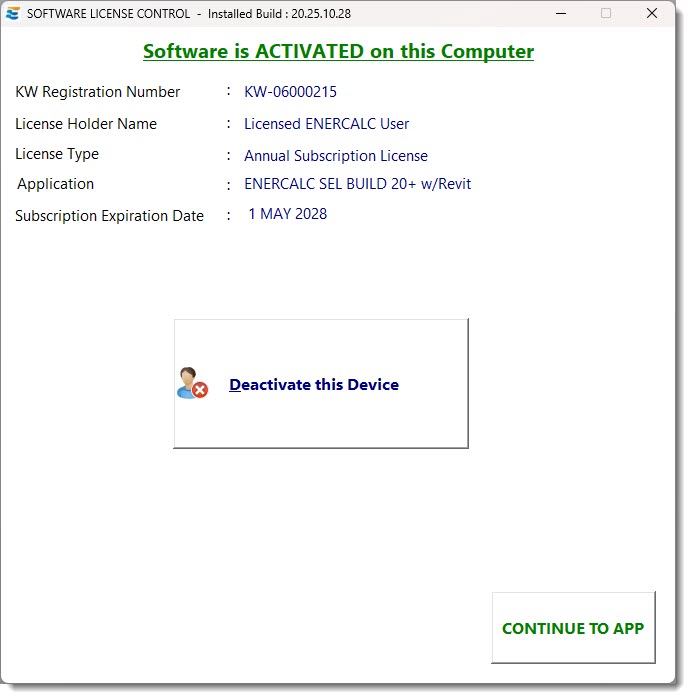691x699 pixels.
Task: Minimize the Software License Control window
Action: [x=561, y=13]
